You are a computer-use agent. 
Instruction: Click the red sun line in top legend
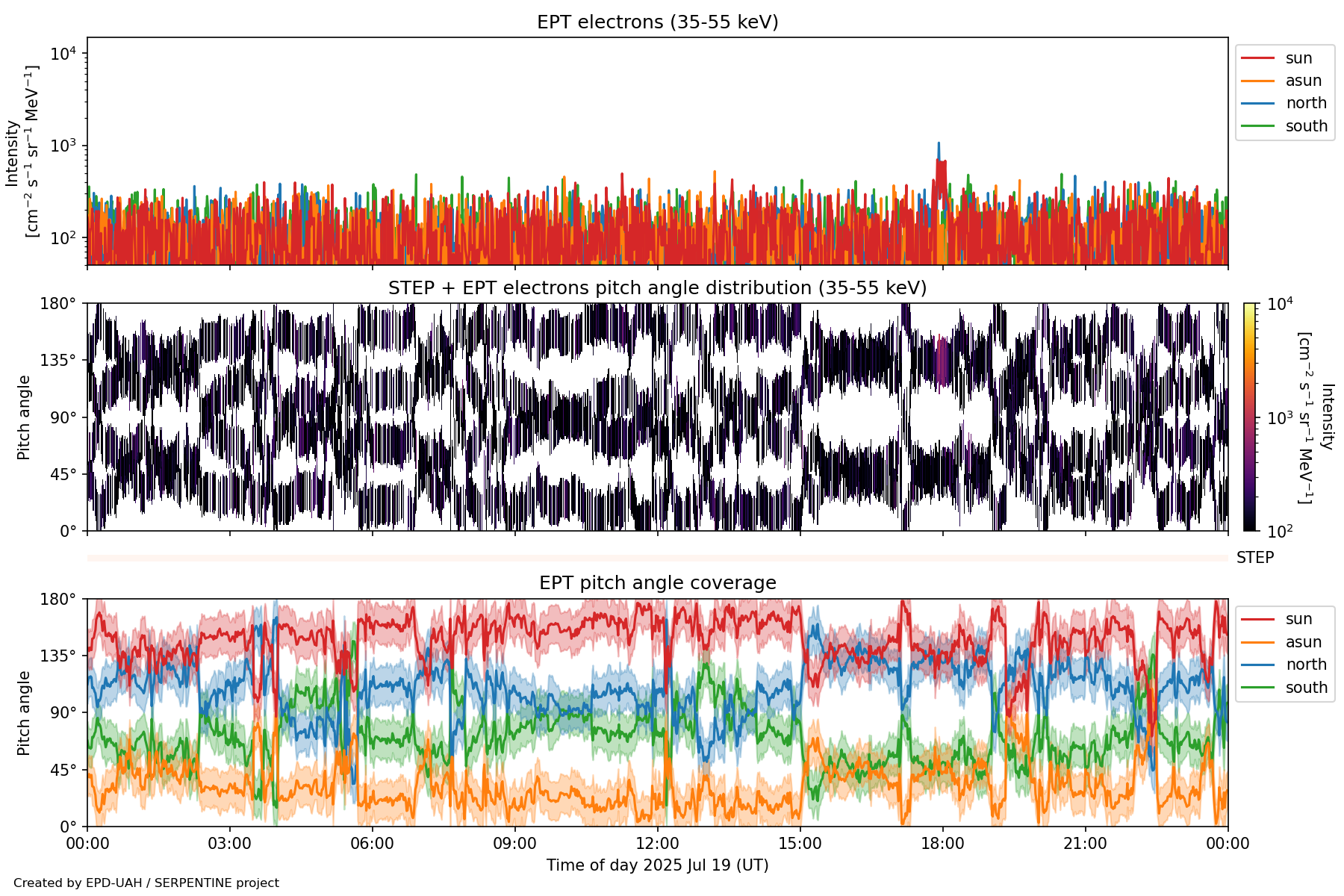click(1257, 58)
